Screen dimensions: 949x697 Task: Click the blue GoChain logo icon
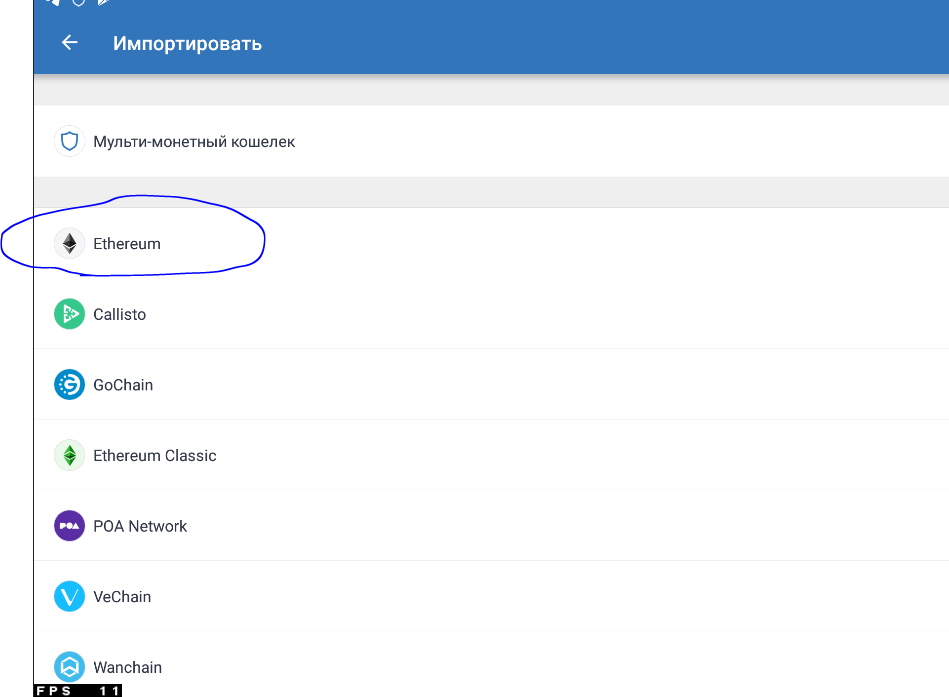pyautogui.click(x=70, y=385)
